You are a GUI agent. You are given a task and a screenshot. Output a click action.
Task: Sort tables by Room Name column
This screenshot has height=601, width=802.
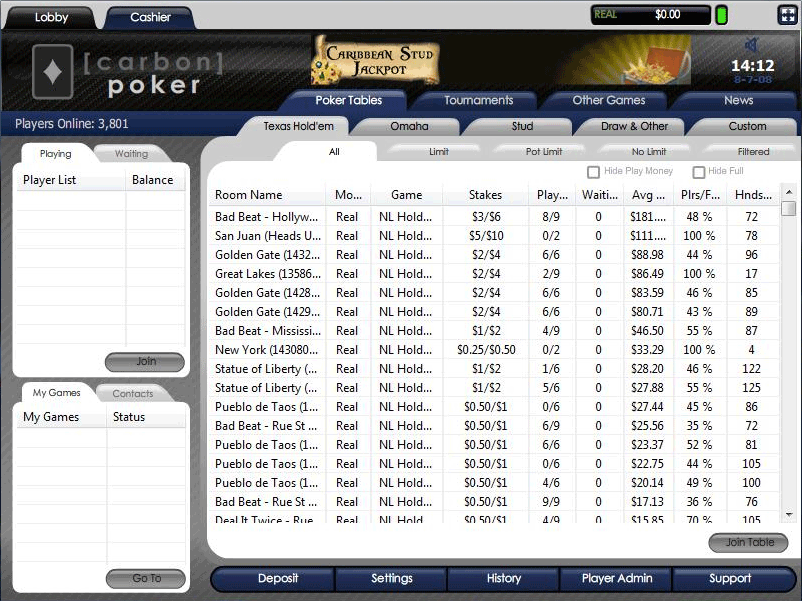click(268, 195)
